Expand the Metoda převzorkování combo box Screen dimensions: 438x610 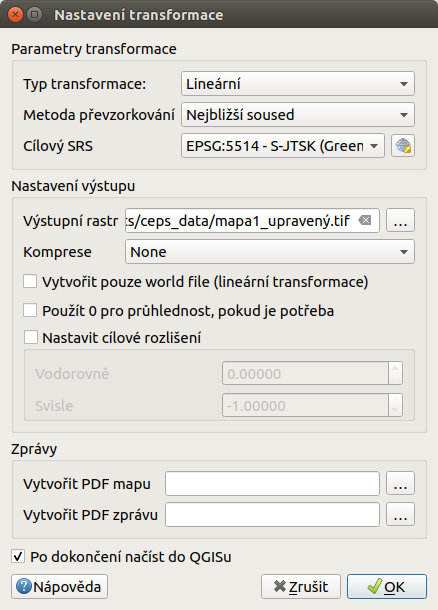click(x=298, y=115)
